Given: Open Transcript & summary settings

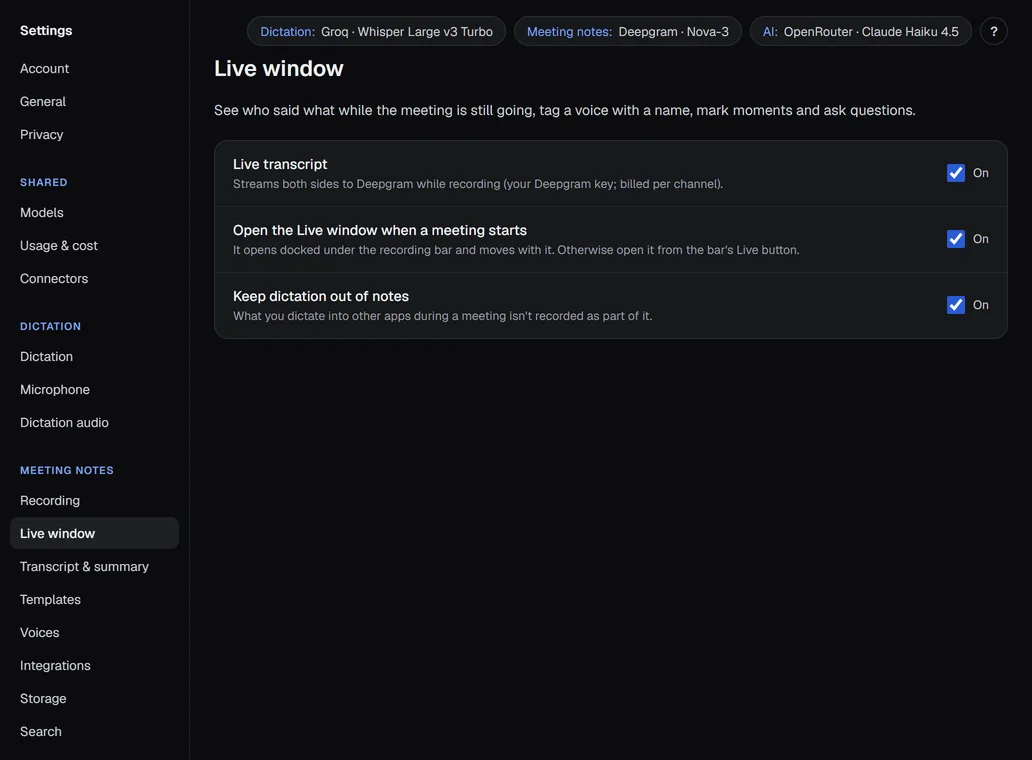Looking at the screenshot, I should click(x=94, y=567).
